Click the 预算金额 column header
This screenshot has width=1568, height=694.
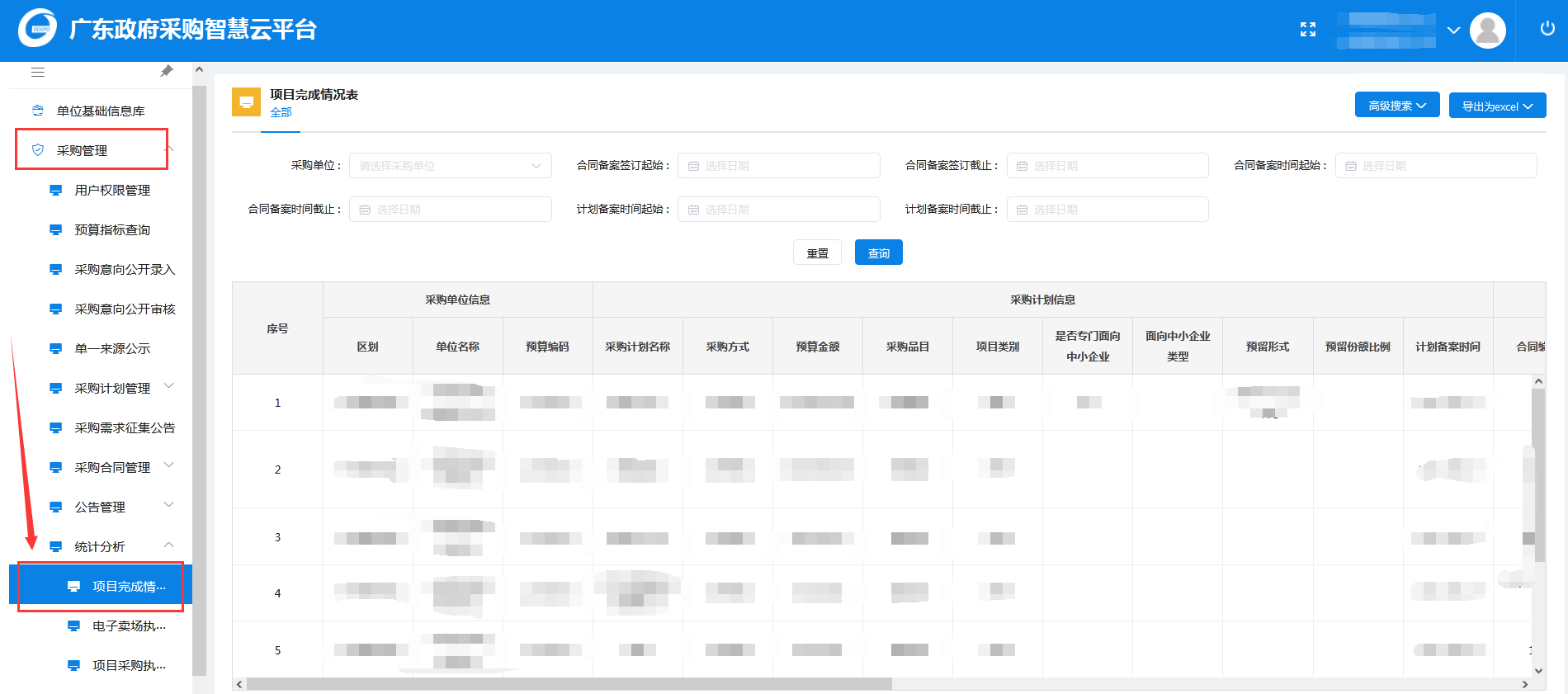tap(818, 347)
